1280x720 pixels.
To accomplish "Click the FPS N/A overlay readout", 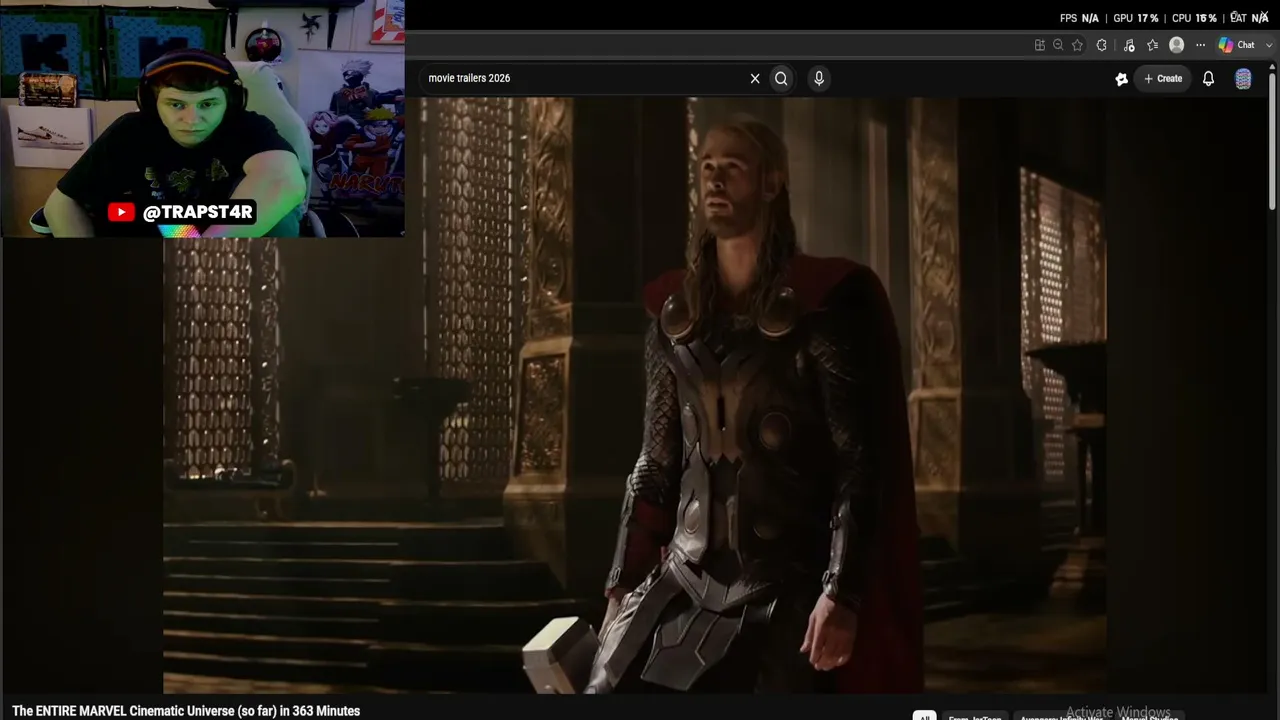I will (1079, 18).
